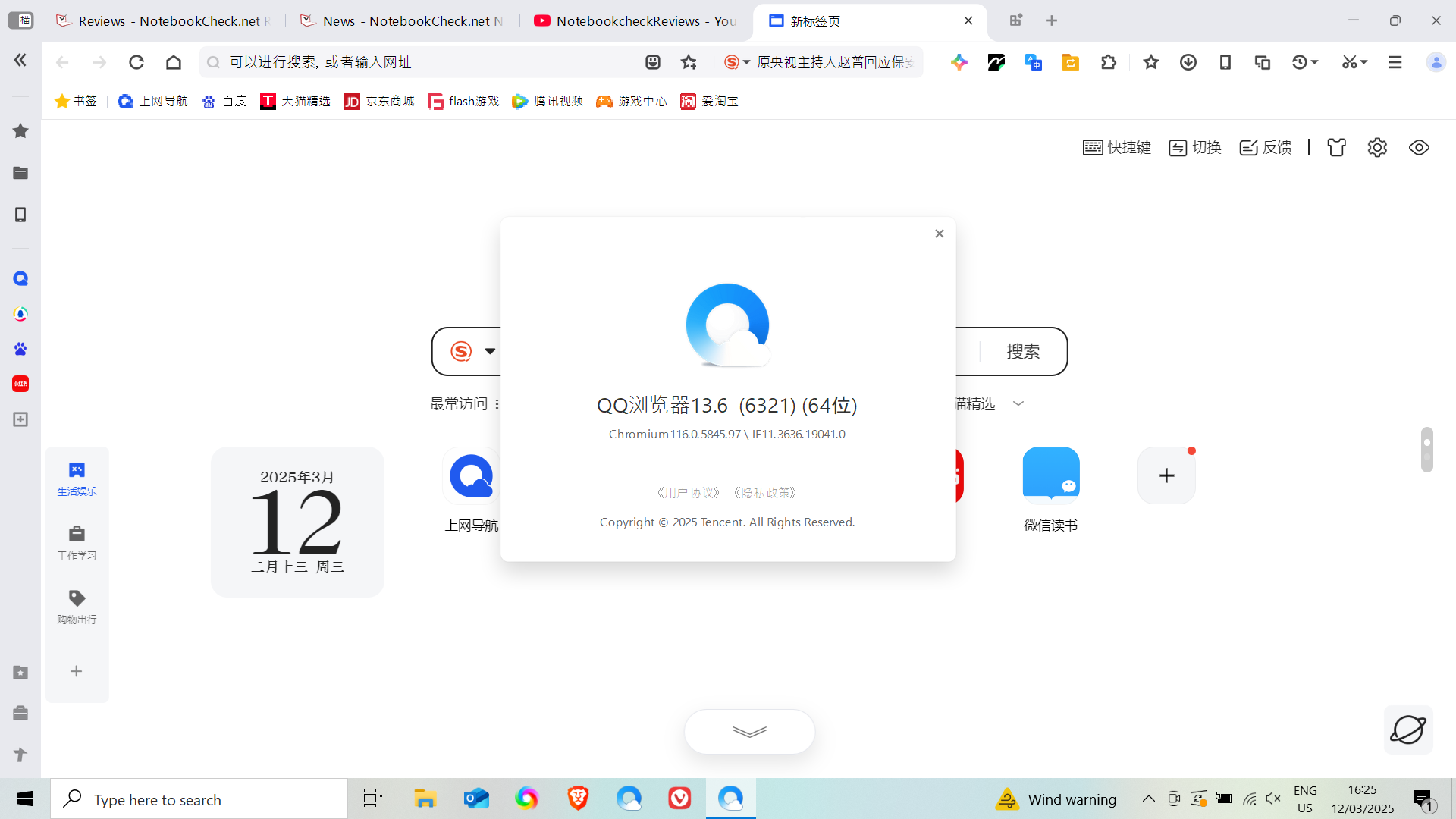Open 京东商城 bookmark

pyautogui.click(x=379, y=101)
